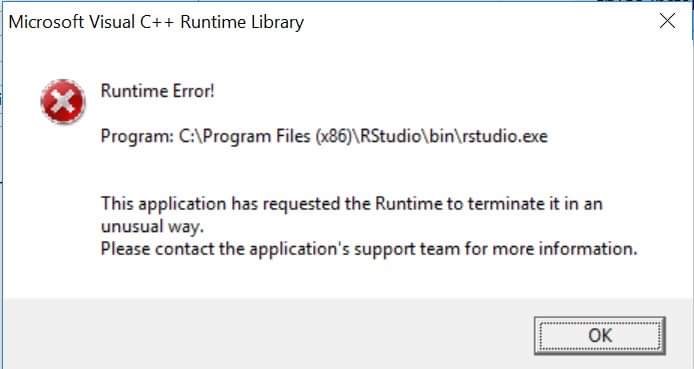694x369 pixels.
Task: Click the 'Please contact the application's support team' line
Action: [369, 249]
